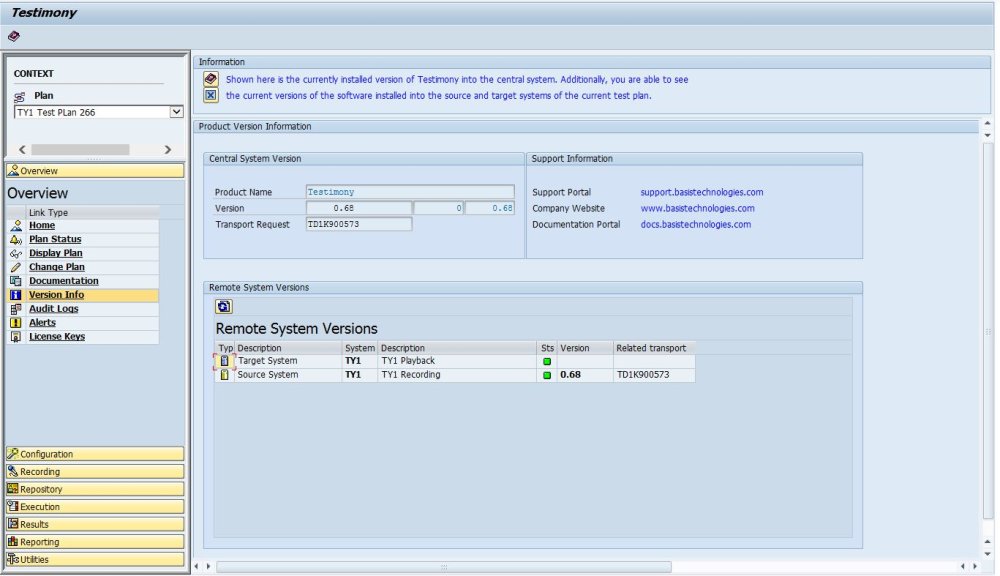Screen dimensions: 1000x576
Task: Open the Audit Logs link
Action: 54,309
